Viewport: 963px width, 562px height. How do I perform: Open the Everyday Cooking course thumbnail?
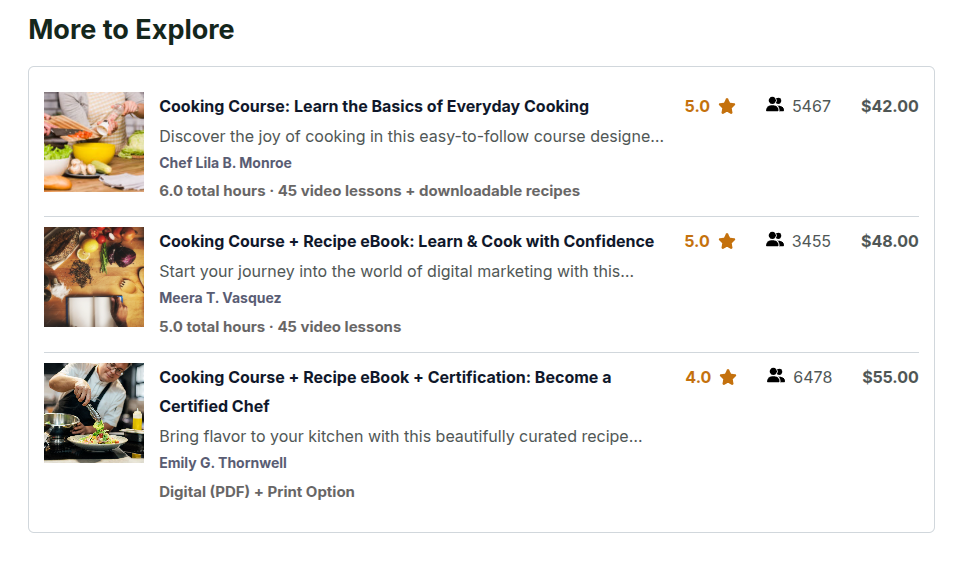(x=94, y=142)
